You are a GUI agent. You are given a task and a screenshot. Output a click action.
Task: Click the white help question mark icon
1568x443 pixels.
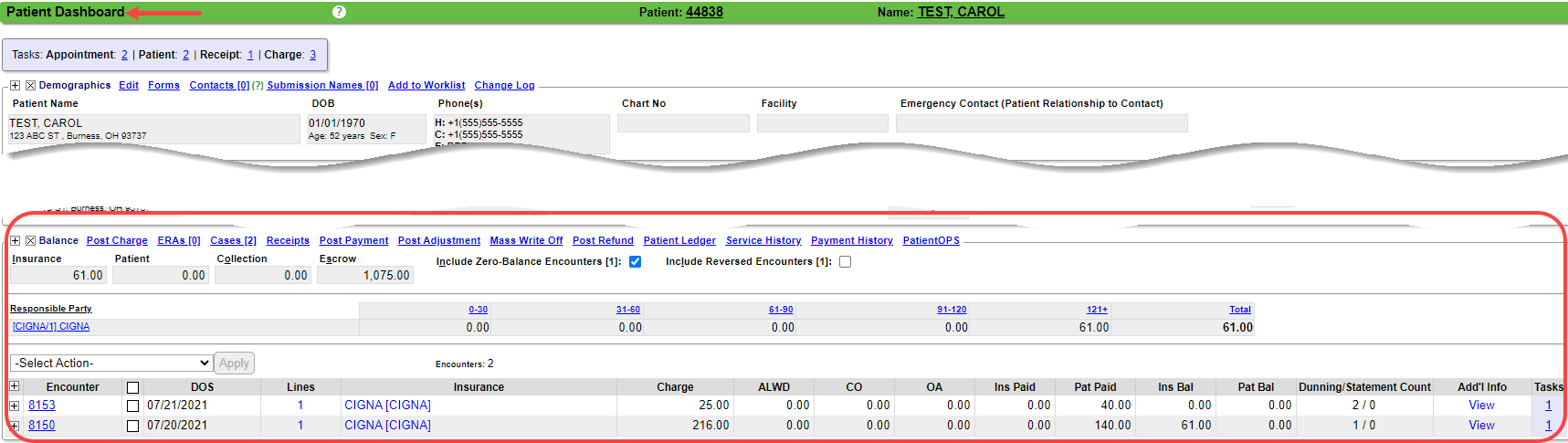click(339, 12)
